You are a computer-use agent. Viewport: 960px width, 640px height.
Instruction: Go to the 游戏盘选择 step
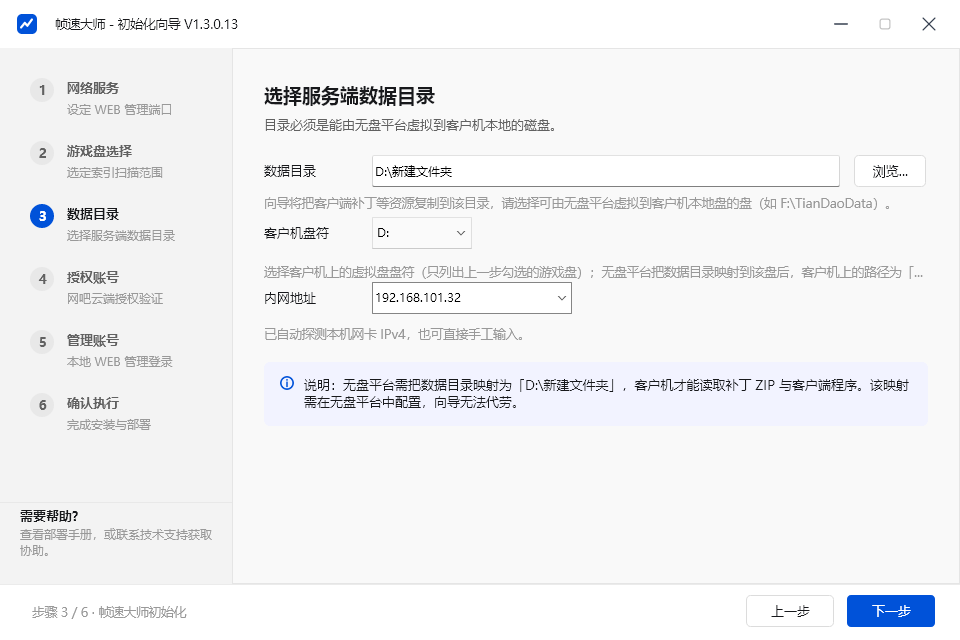point(99,151)
